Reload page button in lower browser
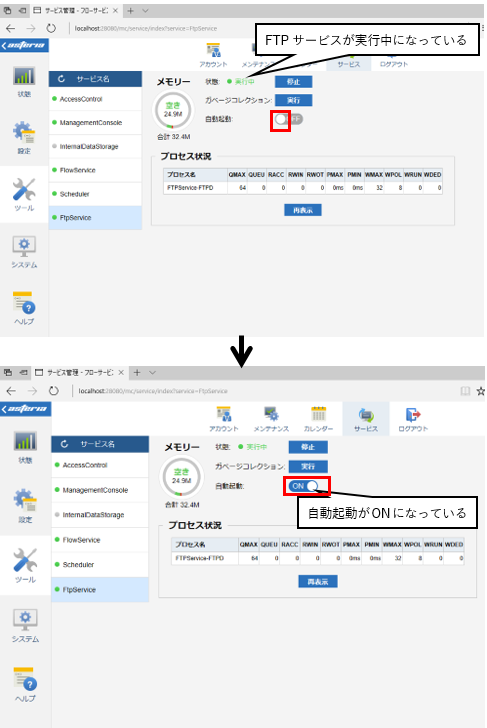The width and height of the screenshot is (487, 728). point(53,390)
